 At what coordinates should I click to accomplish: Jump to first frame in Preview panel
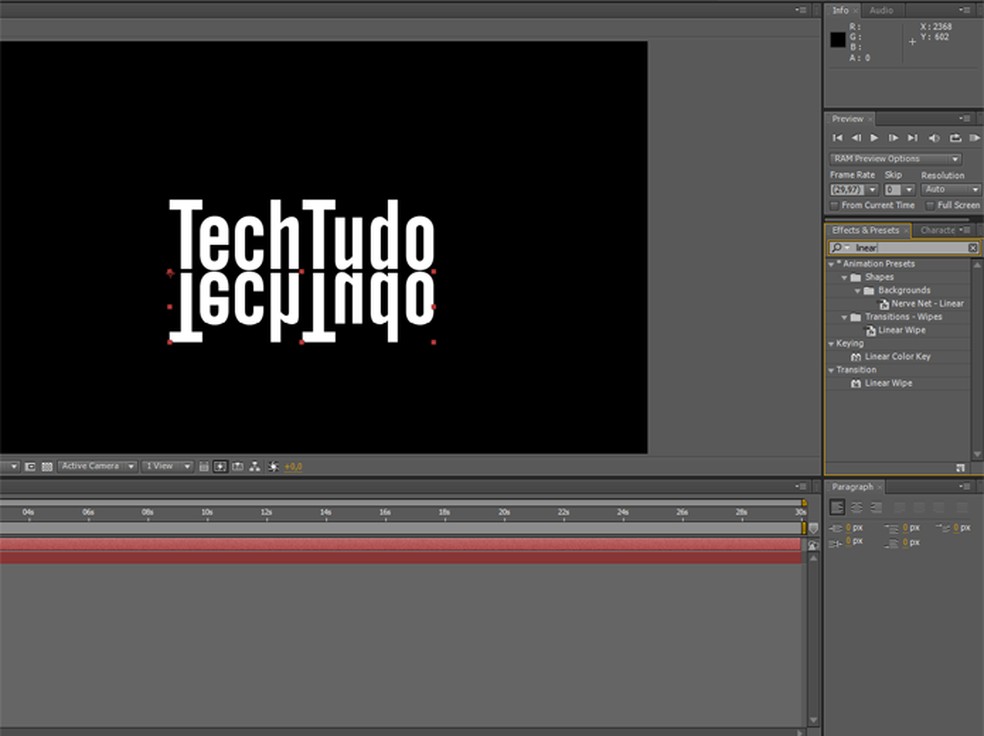click(x=837, y=138)
